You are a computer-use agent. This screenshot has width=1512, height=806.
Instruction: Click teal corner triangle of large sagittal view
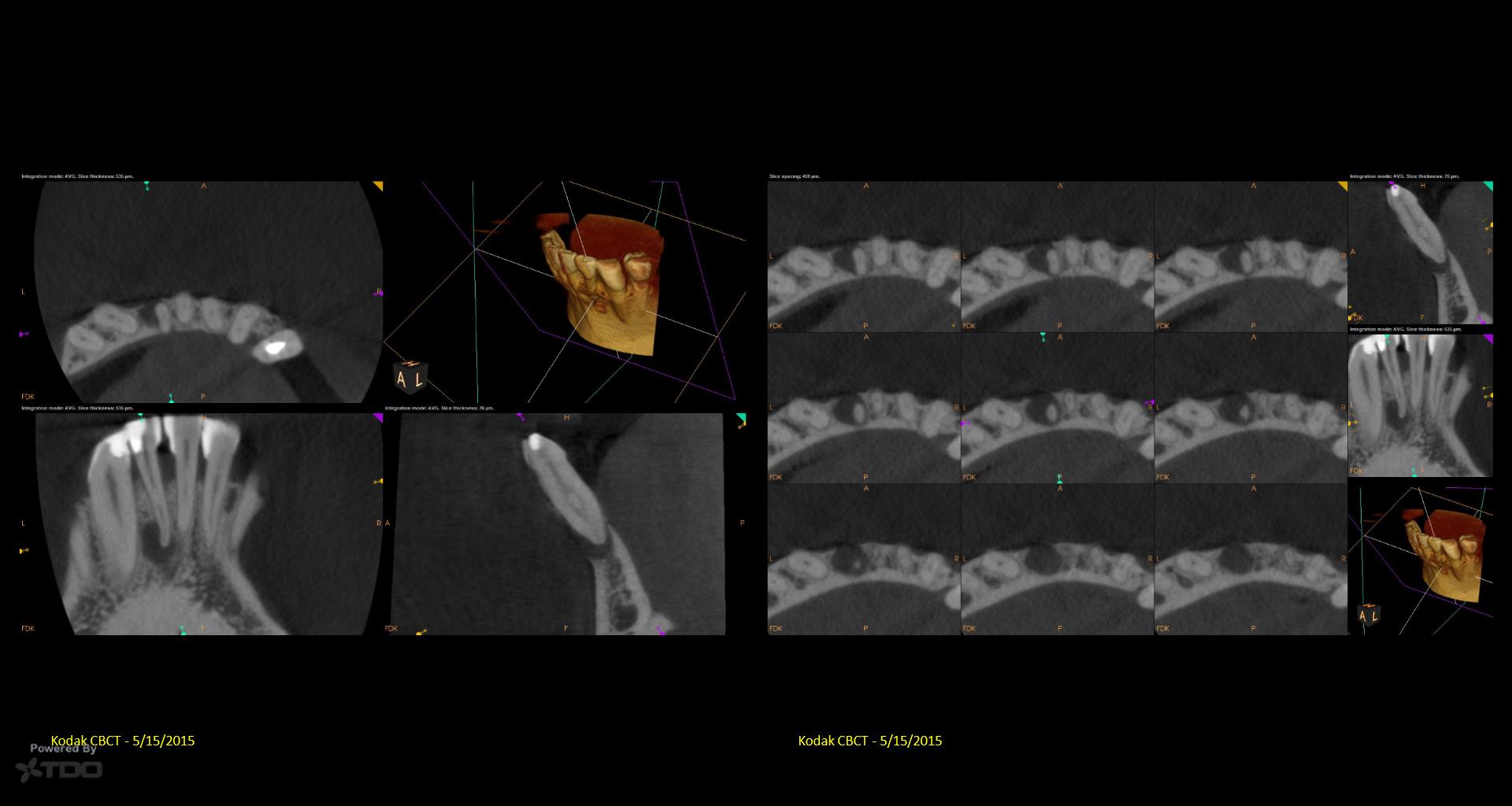[740, 418]
